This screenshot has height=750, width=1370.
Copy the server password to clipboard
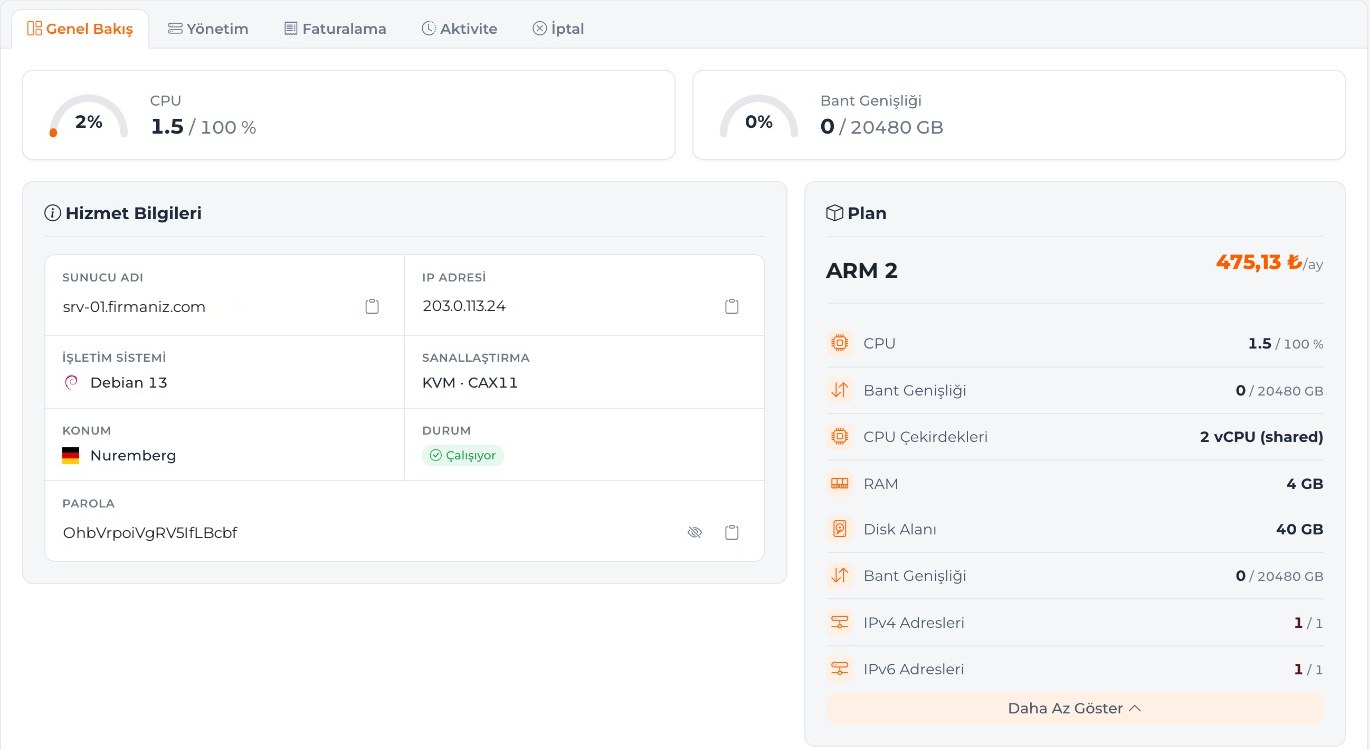732,533
